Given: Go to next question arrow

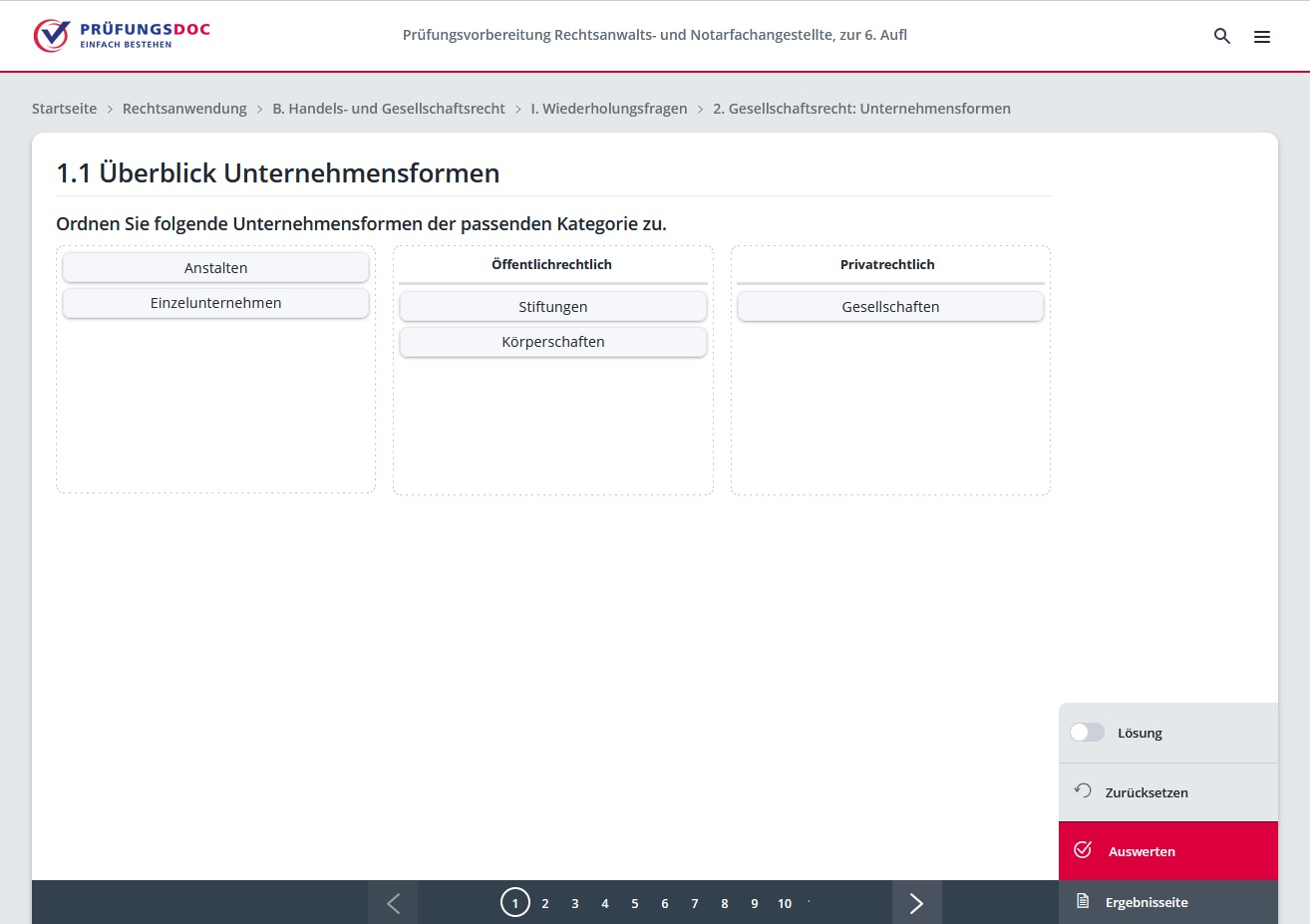Looking at the screenshot, I should tap(916, 903).
